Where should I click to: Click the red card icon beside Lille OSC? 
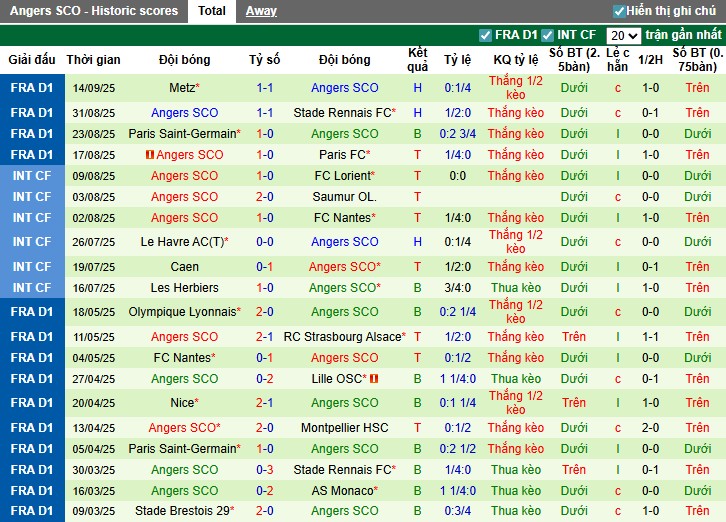click(374, 379)
